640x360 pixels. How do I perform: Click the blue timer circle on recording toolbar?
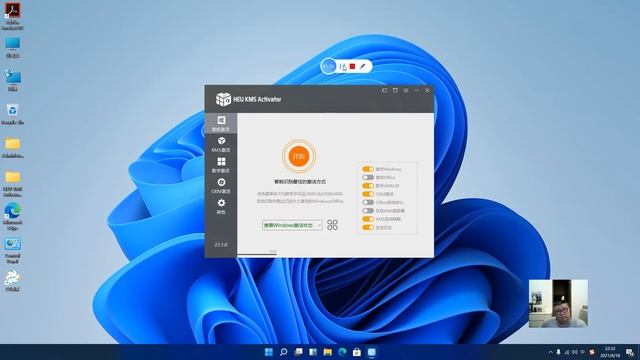[329, 66]
